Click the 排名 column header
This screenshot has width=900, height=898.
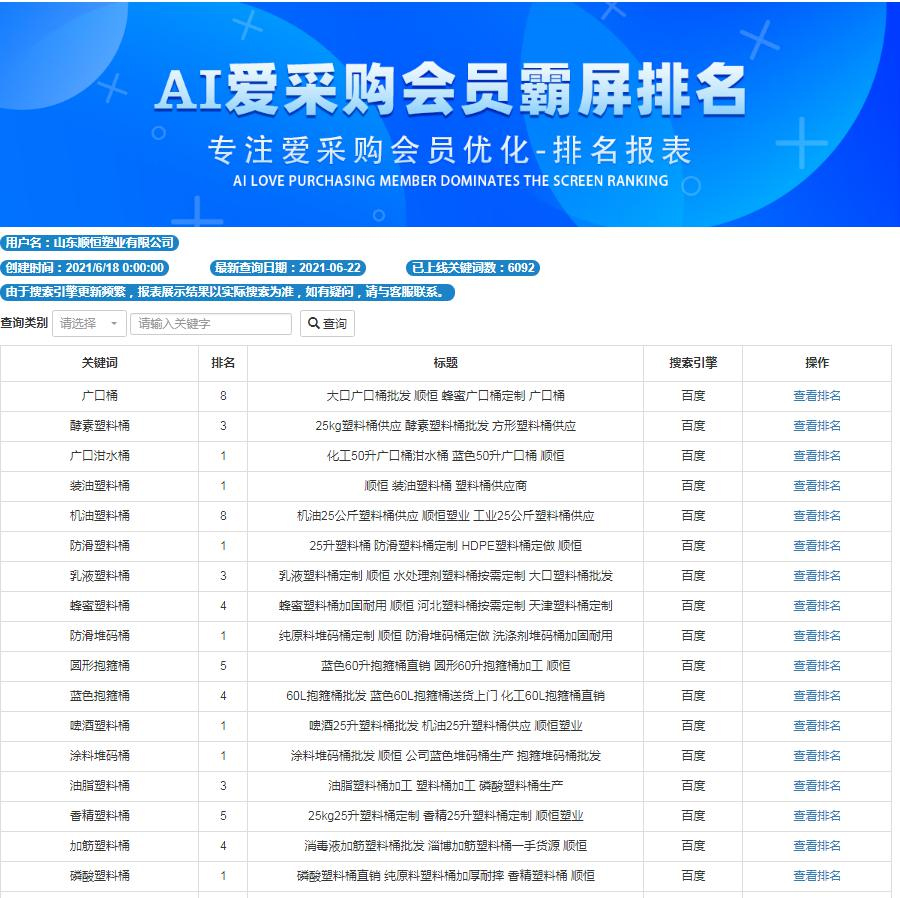(223, 363)
